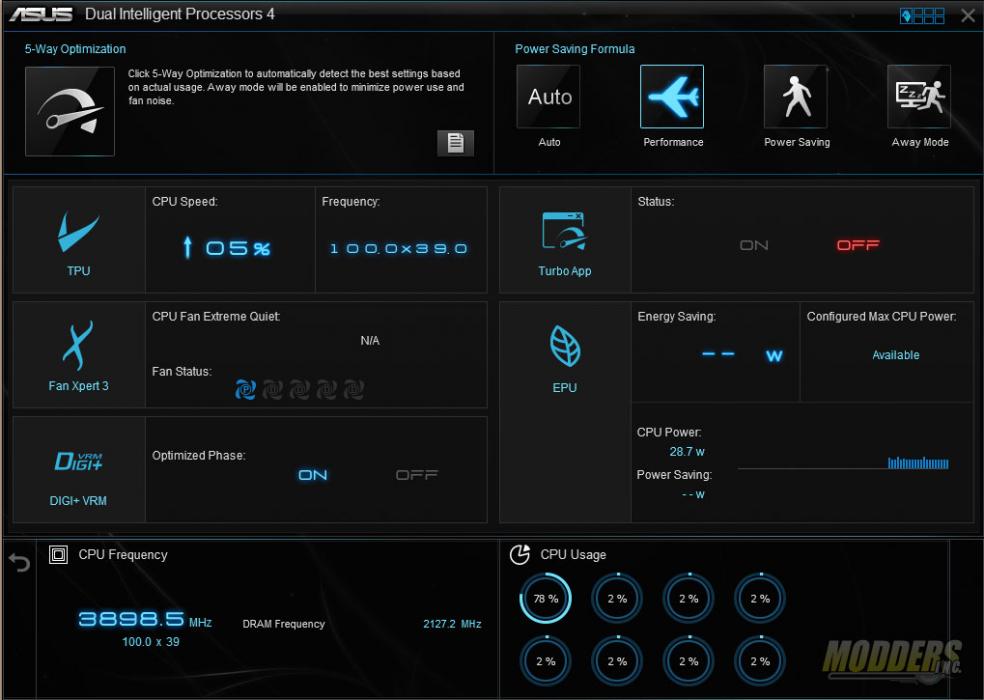Switch to the grid layout view in titlebar
Viewport: 984px width, 700px height.
(932, 15)
